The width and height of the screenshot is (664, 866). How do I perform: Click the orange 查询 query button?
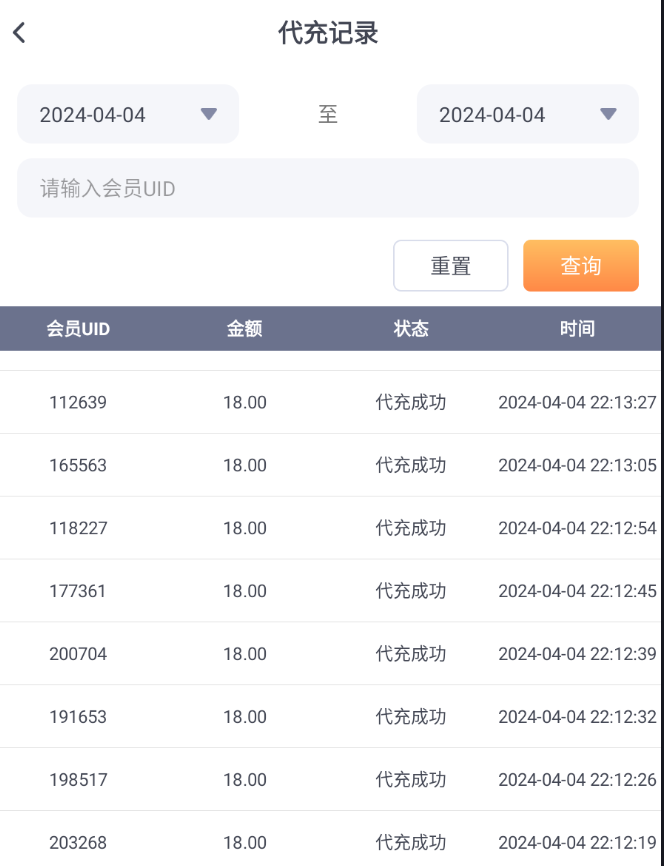(x=580, y=266)
